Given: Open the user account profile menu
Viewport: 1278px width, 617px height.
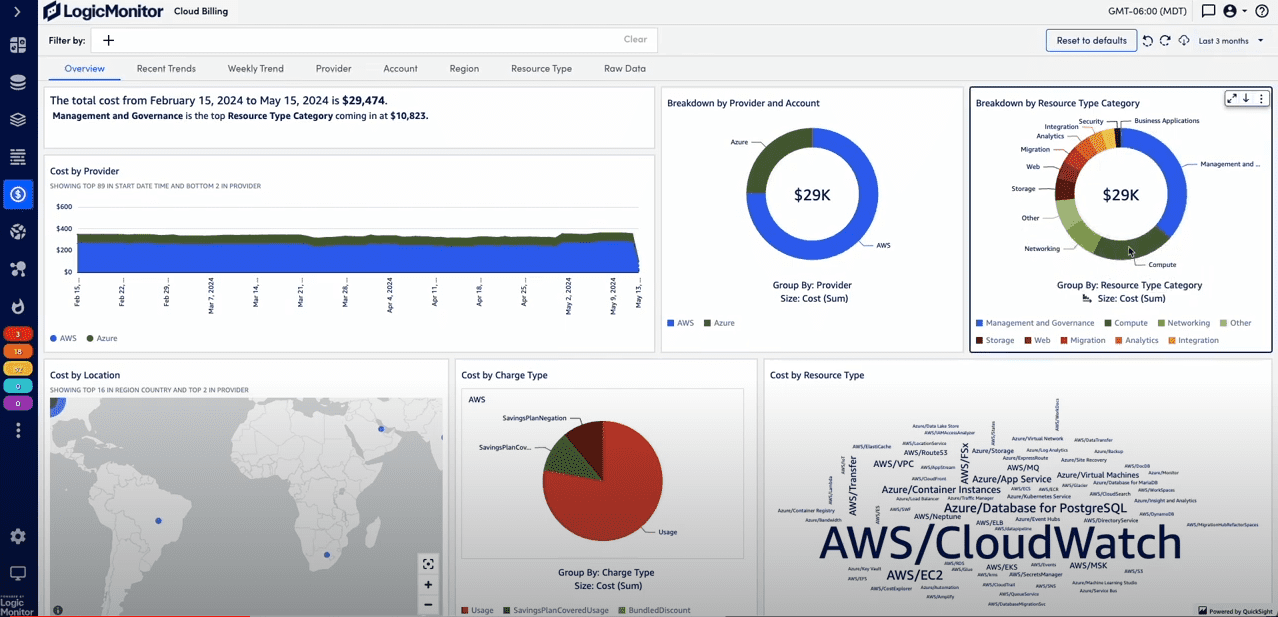Looking at the screenshot, I should point(1235,12).
